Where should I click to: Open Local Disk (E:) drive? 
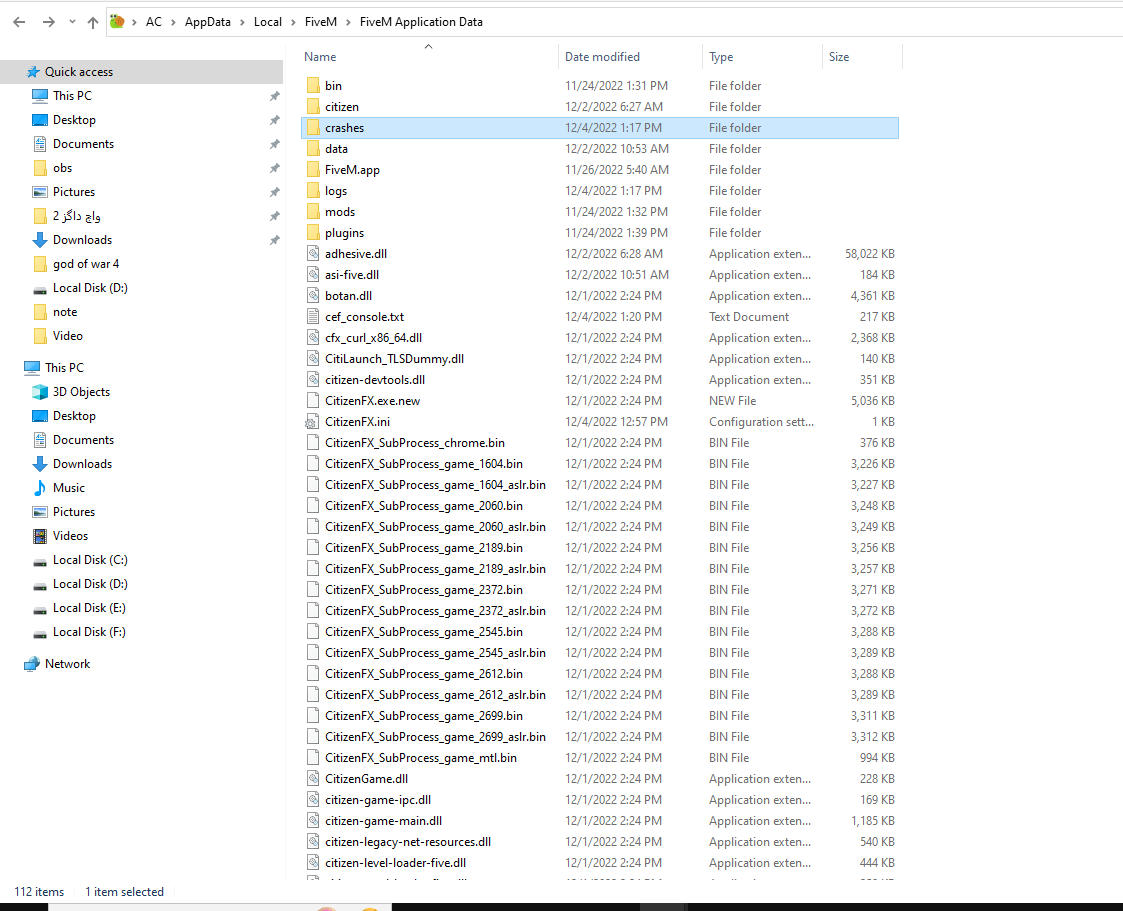[90, 607]
